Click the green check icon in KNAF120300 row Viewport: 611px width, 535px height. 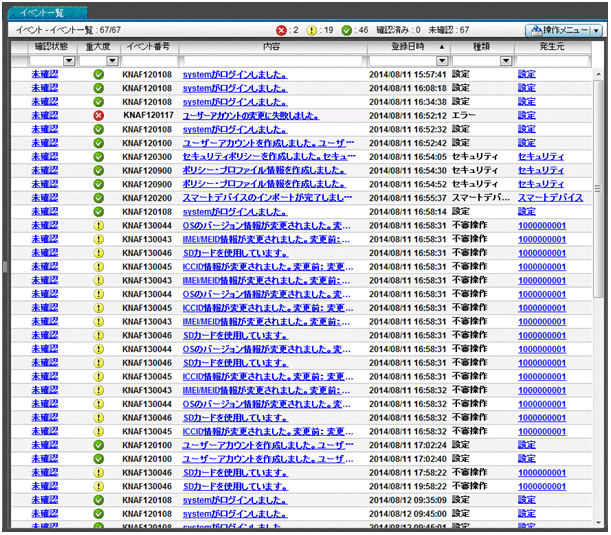[98, 157]
